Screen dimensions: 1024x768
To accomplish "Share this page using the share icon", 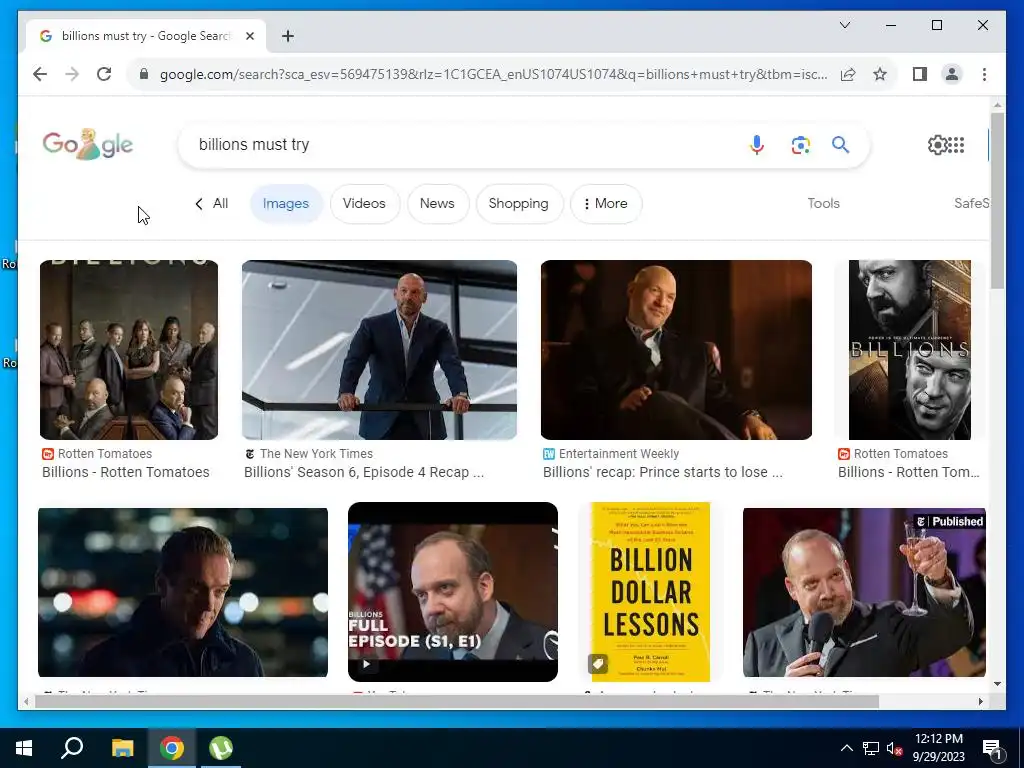I will click(848, 74).
